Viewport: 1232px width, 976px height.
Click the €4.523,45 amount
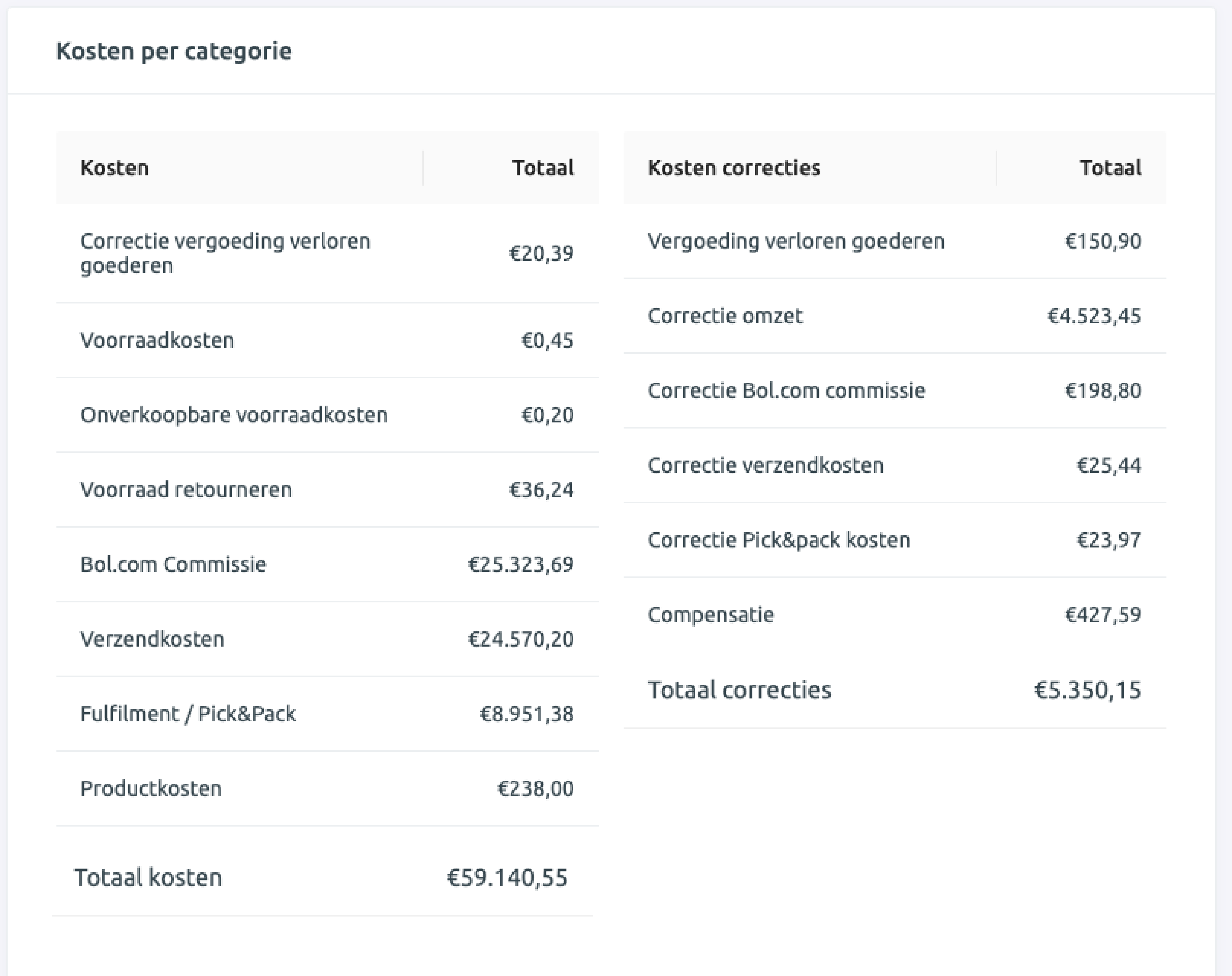point(1094,316)
